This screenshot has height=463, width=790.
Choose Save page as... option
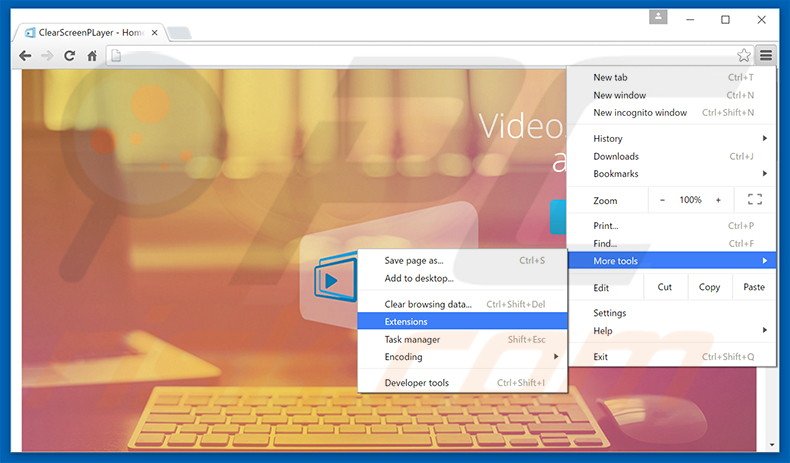(x=462, y=260)
